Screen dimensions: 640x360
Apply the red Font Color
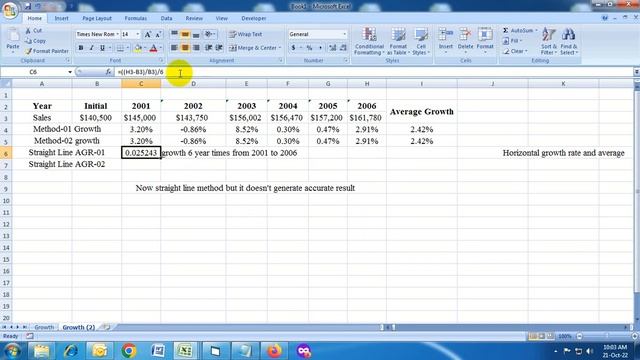point(153,48)
